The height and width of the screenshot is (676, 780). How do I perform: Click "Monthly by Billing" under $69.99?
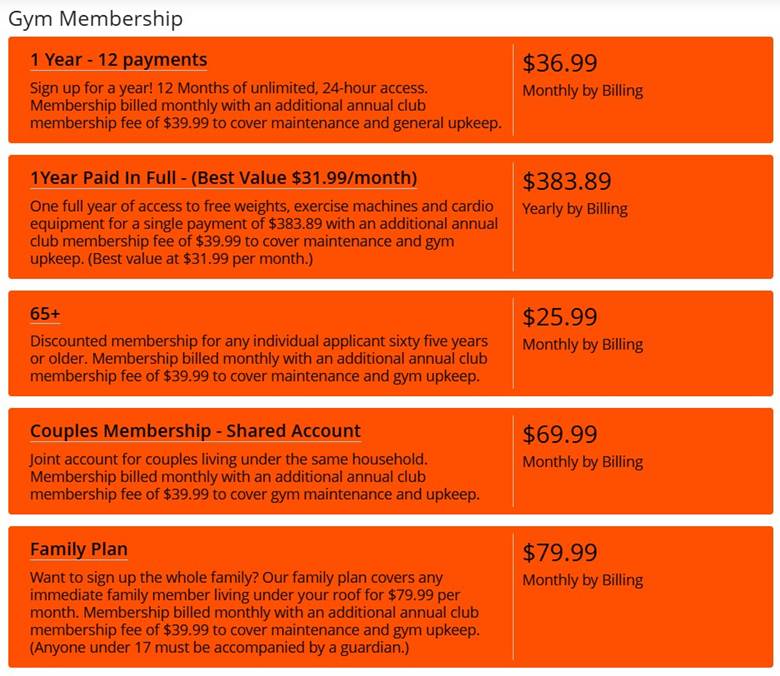pos(582,462)
